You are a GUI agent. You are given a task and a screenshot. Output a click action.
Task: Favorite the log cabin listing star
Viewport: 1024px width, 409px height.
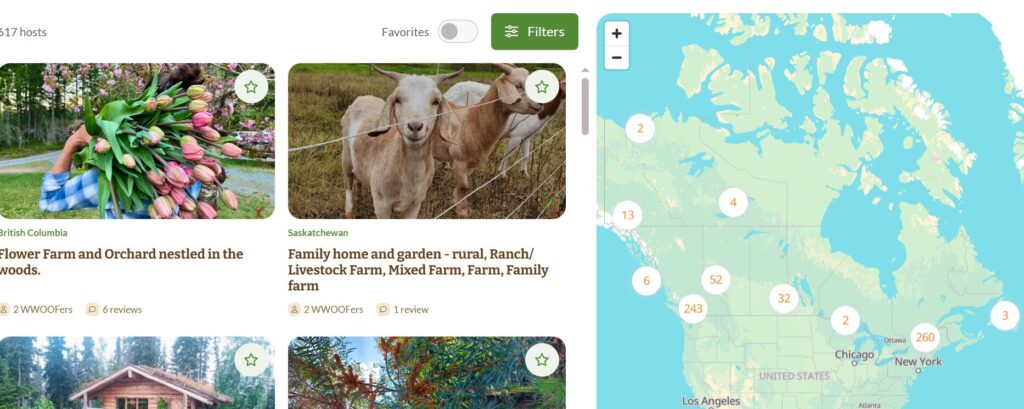tap(251, 360)
